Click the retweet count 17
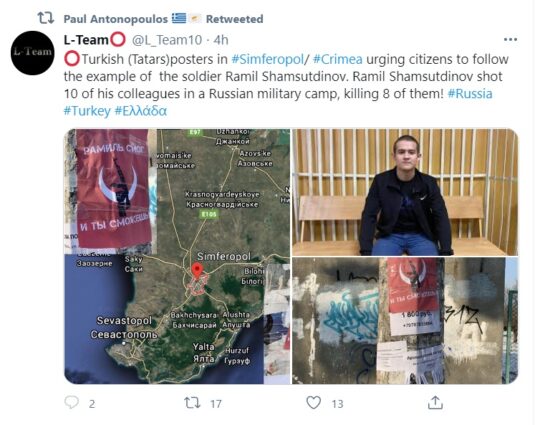 point(216,404)
